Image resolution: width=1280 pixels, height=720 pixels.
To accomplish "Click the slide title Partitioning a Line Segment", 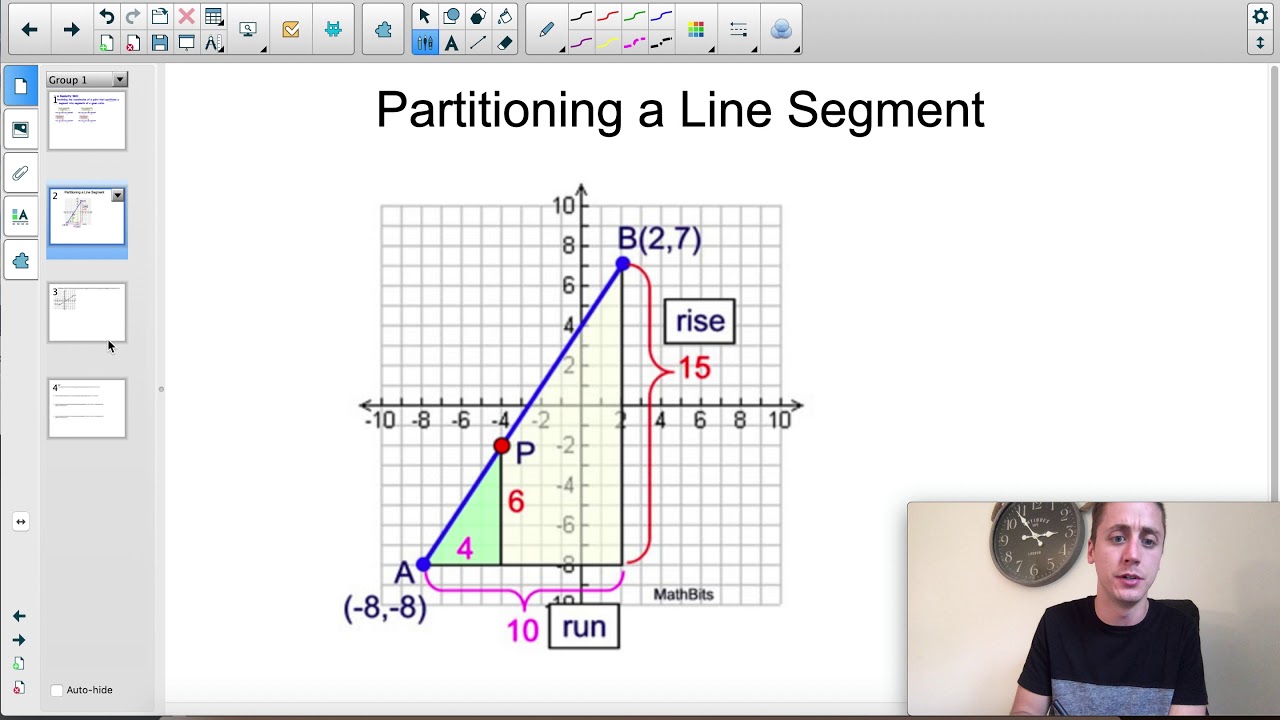I will (x=680, y=110).
